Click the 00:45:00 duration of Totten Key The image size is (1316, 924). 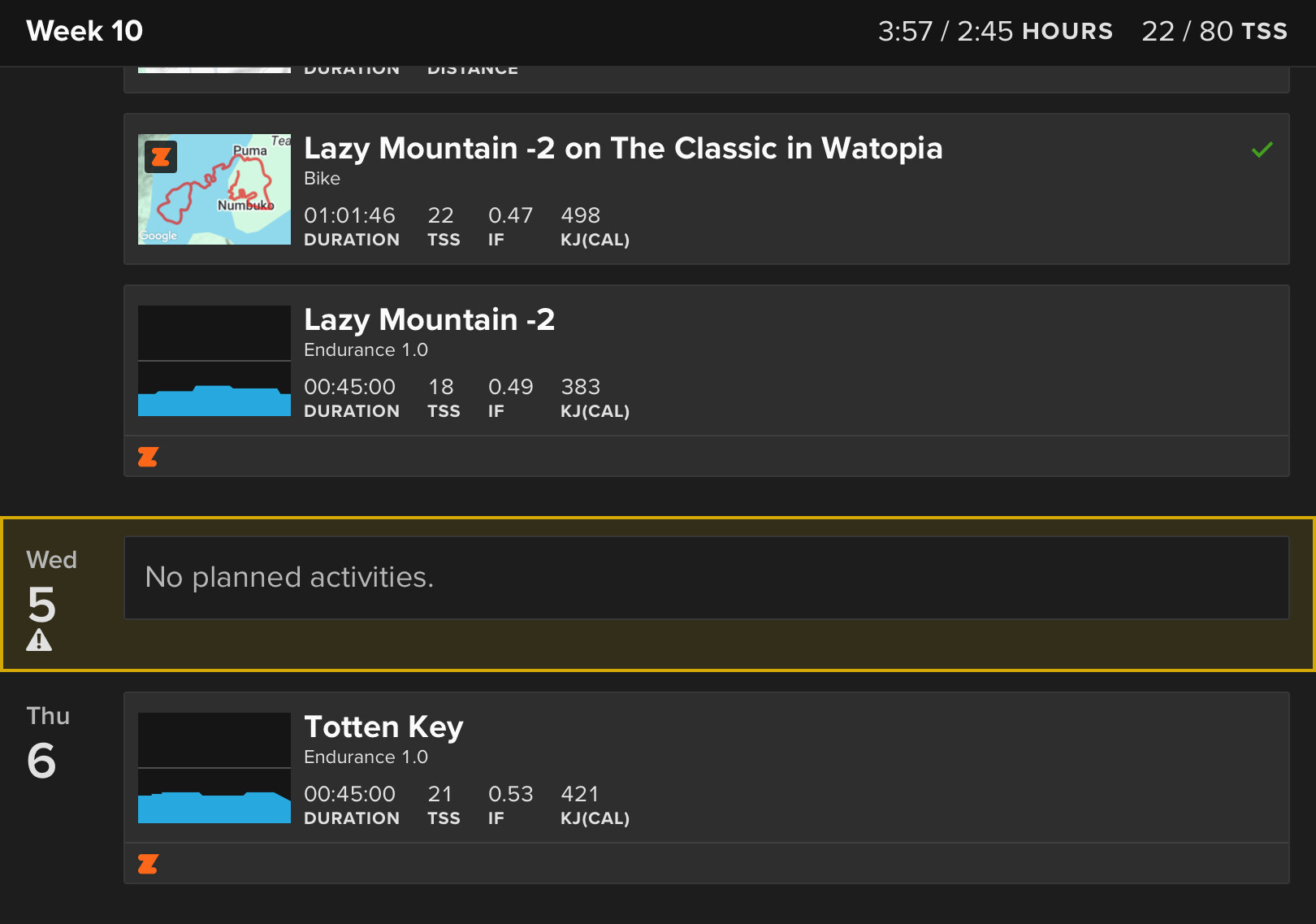tap(349, 794)
